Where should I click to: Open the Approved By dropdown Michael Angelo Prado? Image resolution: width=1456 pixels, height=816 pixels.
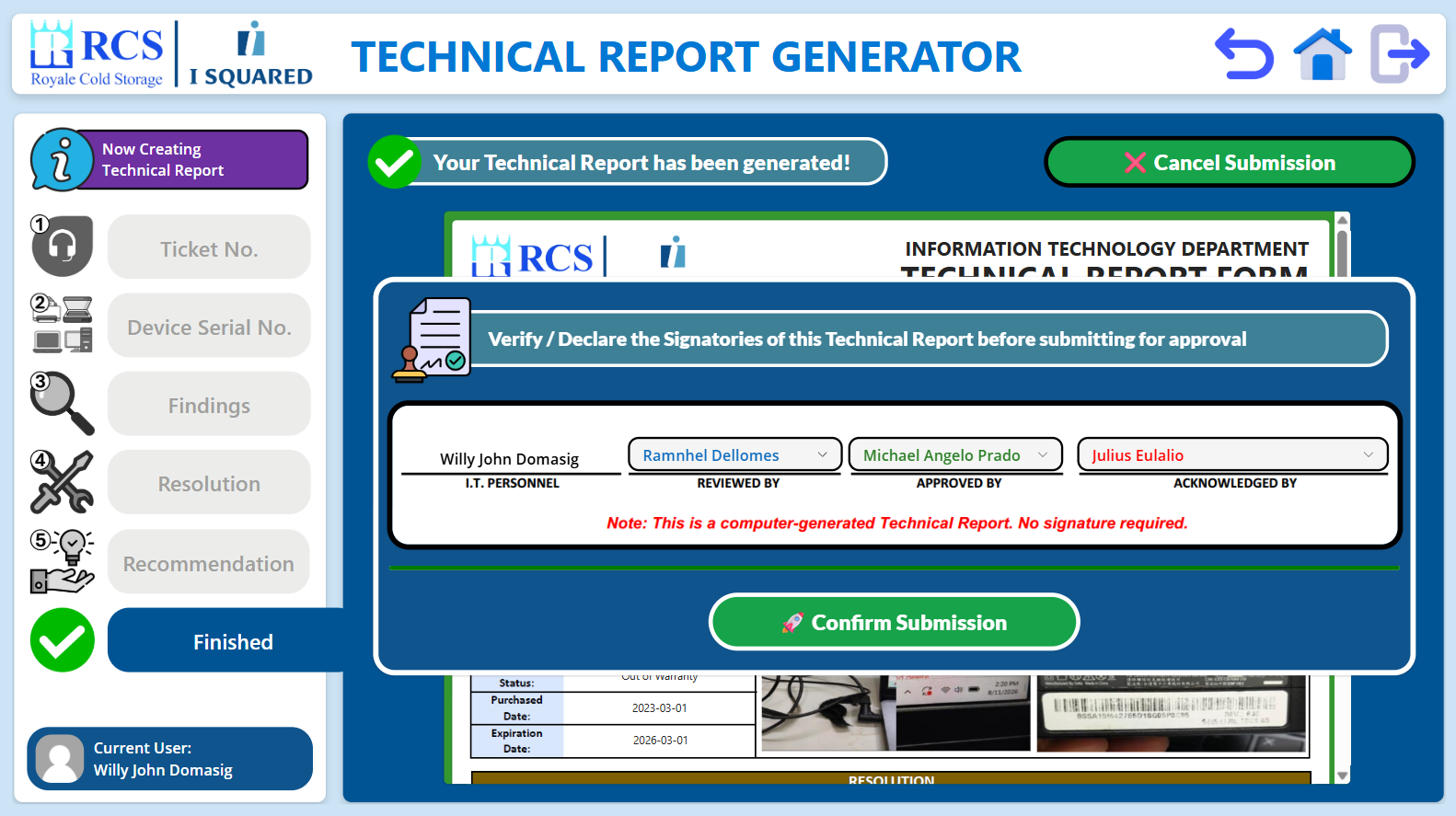[x=955, y=455]
